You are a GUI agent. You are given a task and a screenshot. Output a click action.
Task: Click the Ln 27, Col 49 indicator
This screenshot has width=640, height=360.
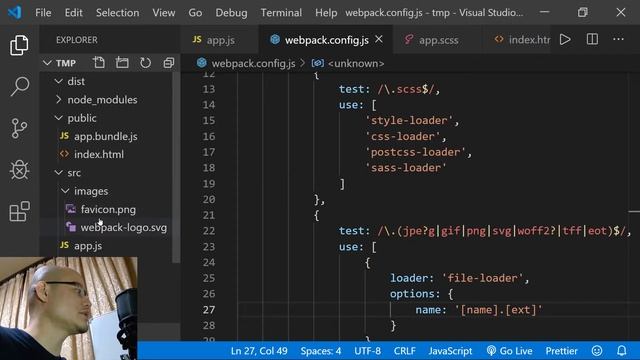click(x=259, y=351)
